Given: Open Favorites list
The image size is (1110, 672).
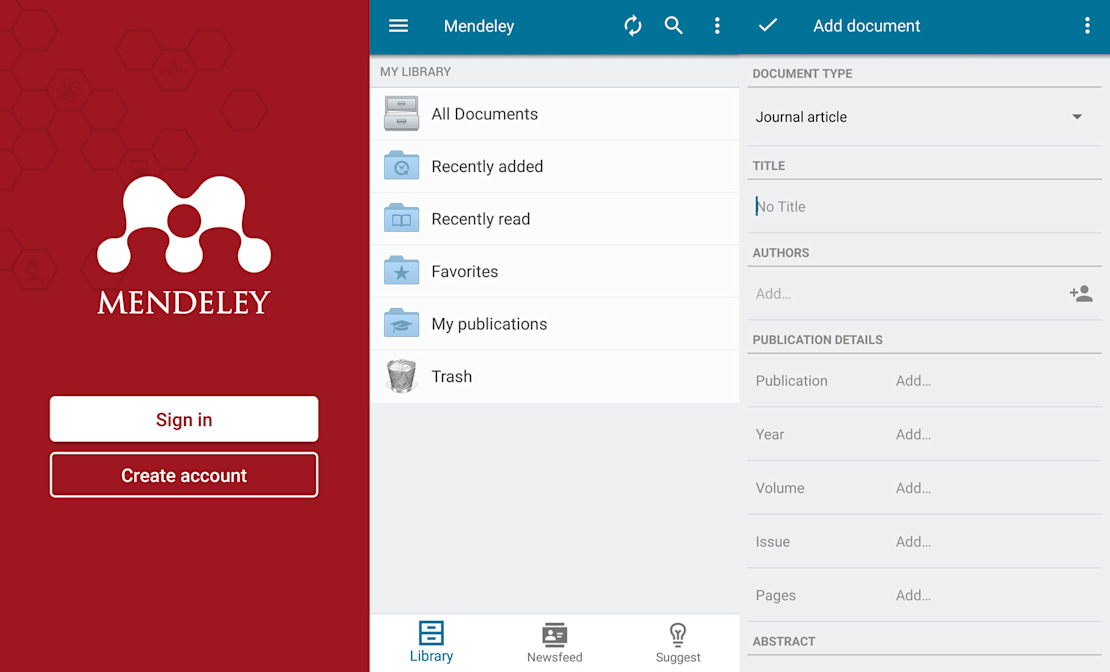Looking at the screenshot, I should (x=554, y=271).
